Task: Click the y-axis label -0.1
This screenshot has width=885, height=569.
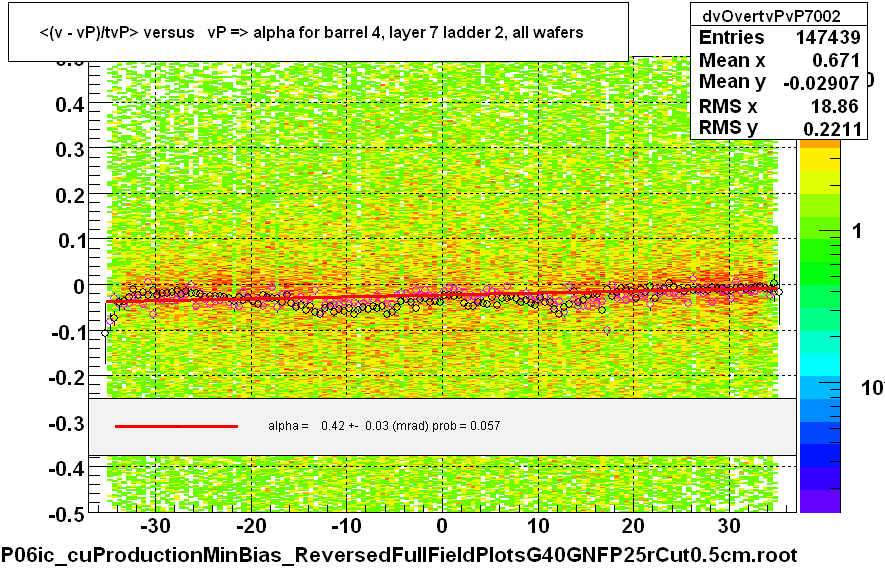Action: [x=67, y=332]
